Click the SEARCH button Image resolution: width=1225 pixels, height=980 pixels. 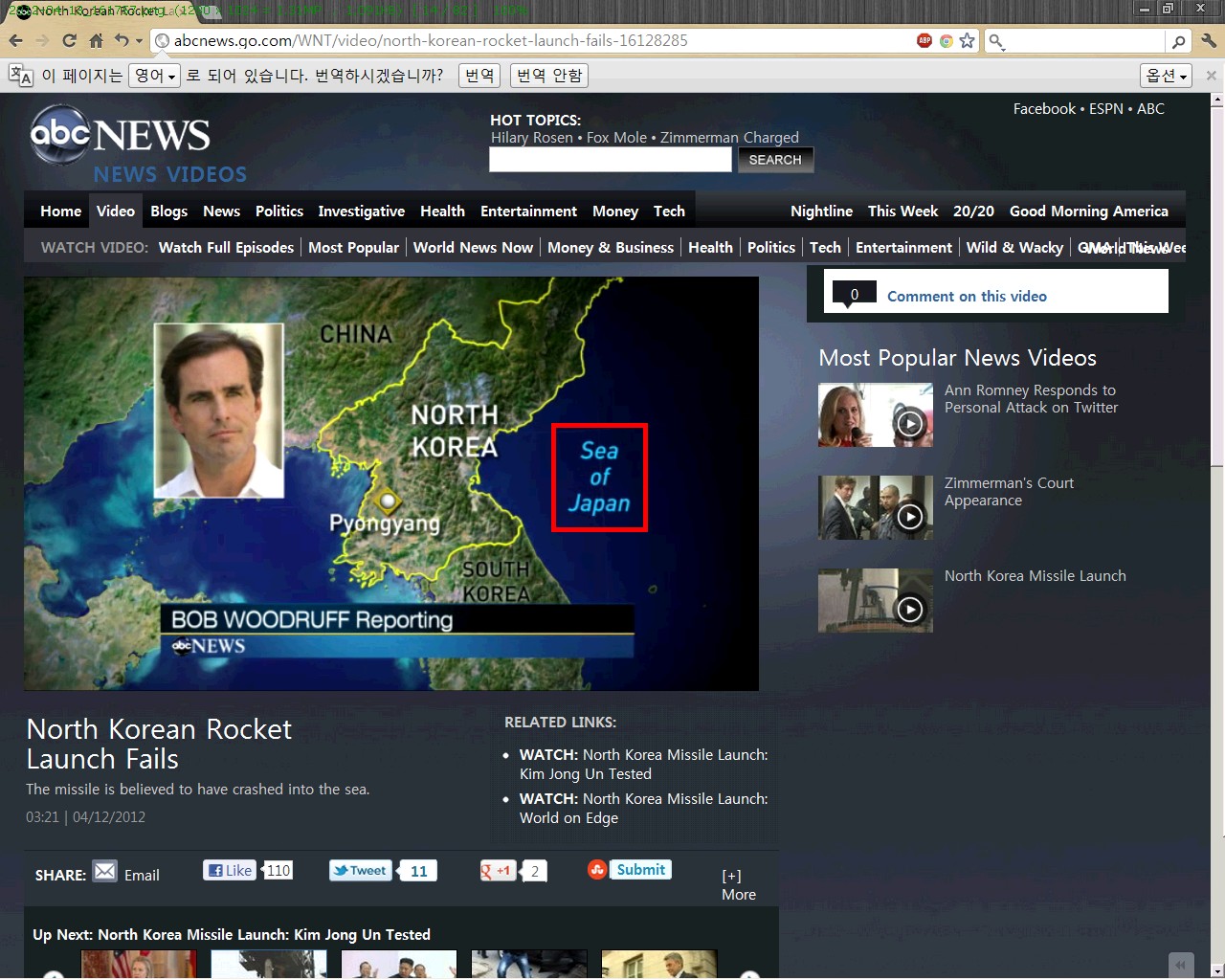[775, 160]
